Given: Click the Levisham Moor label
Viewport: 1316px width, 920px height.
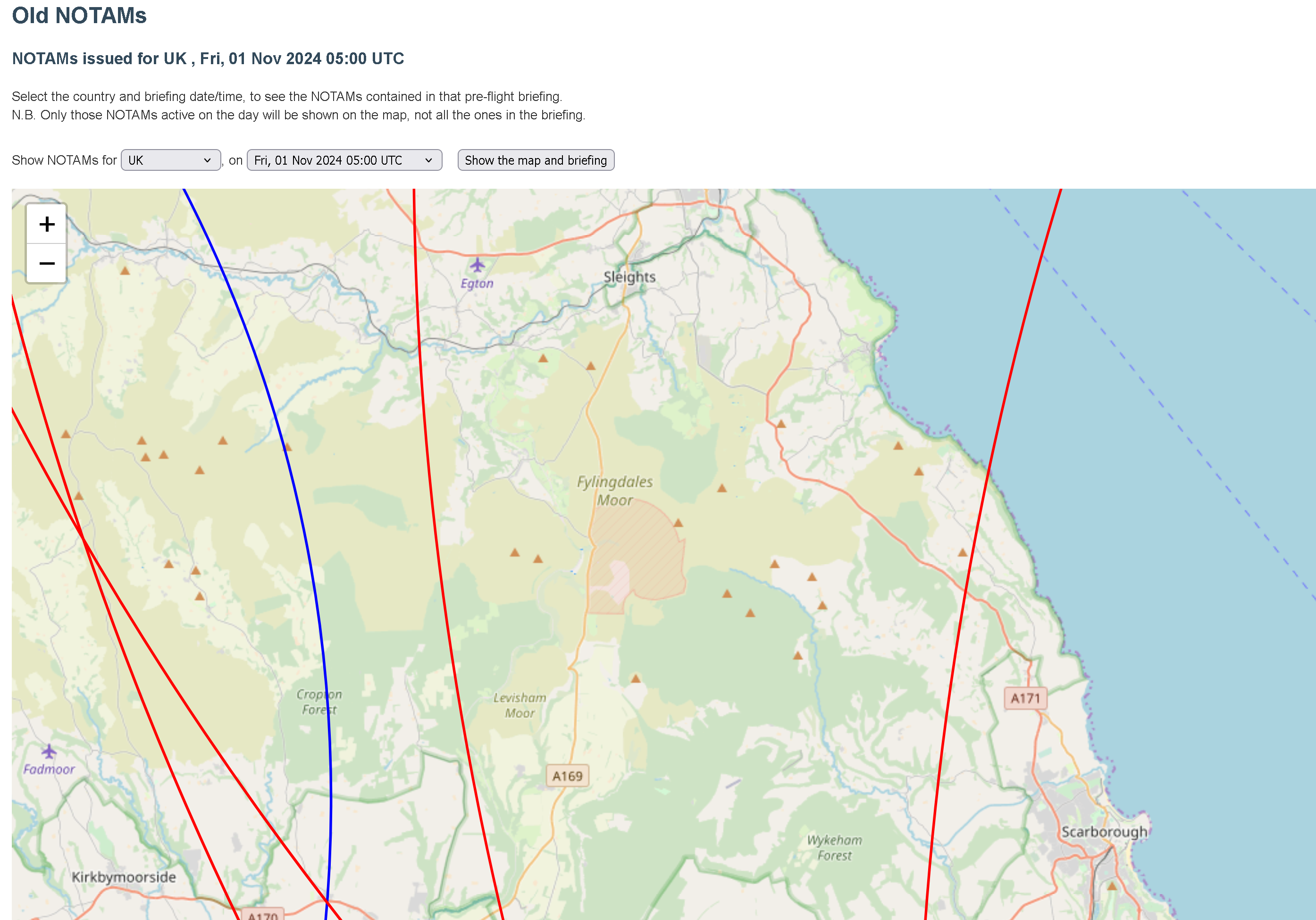Looking at the screenshot, I should click(520, 705).
